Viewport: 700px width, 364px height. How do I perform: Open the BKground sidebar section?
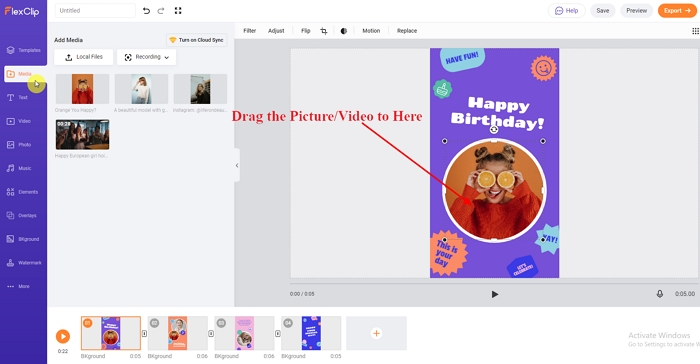pos(22,239)
